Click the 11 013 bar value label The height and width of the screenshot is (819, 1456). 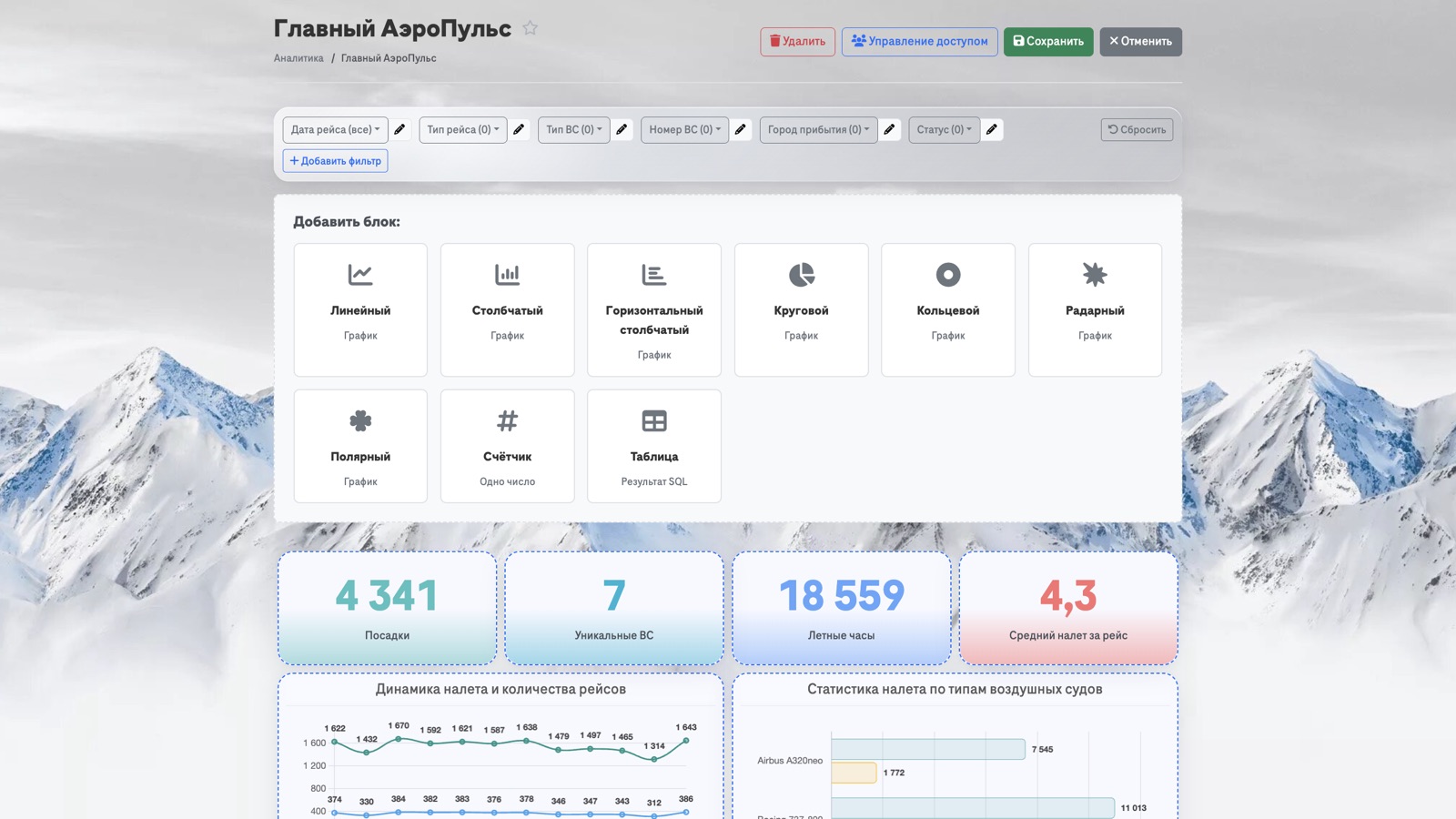(1134, 808)
